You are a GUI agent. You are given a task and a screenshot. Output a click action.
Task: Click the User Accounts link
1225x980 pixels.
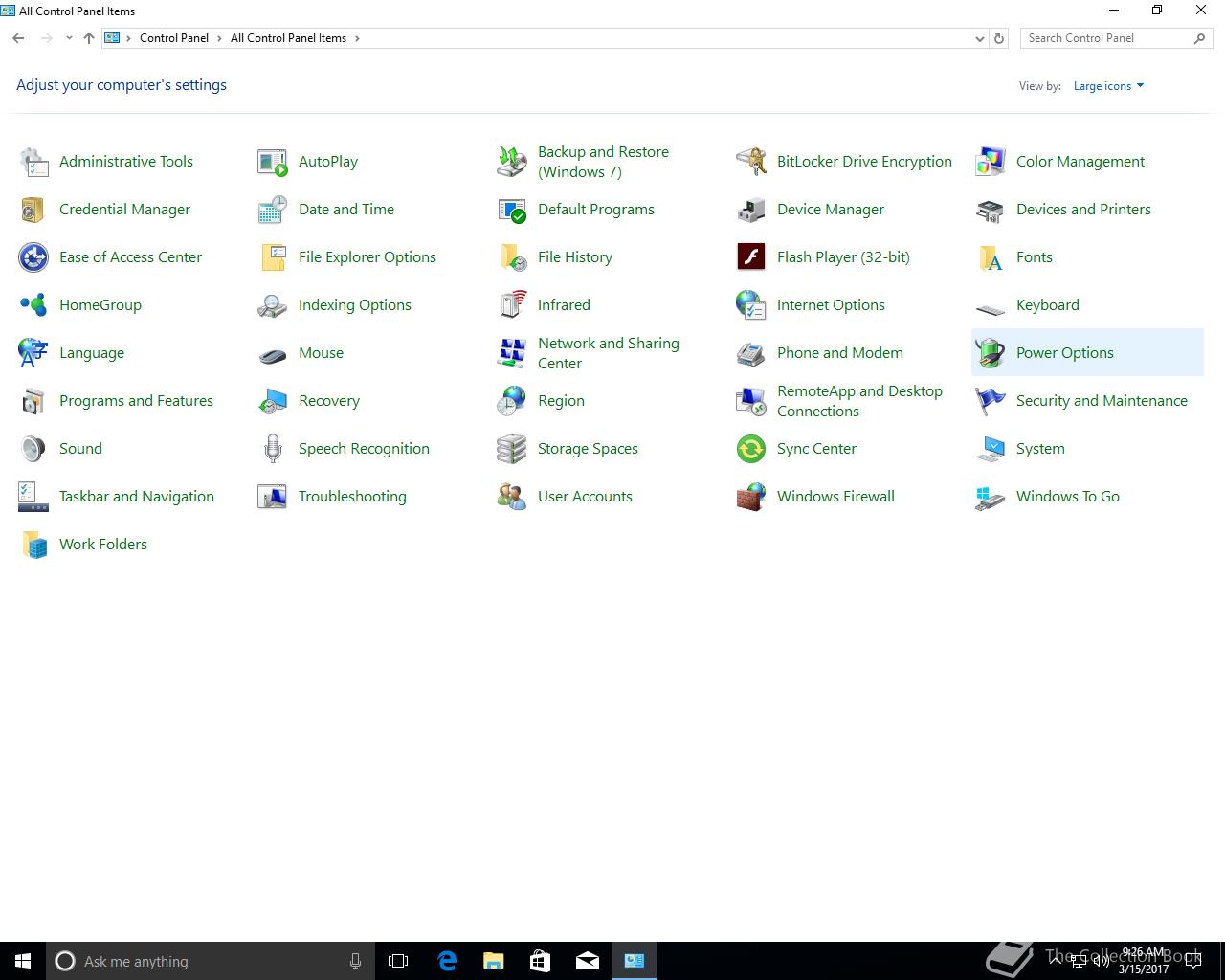(585, 497)
